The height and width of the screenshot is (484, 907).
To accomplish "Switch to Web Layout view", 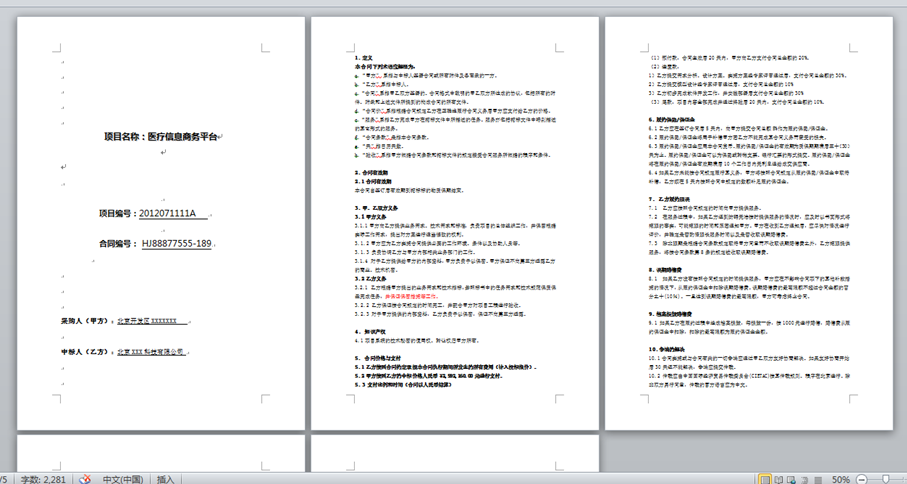I will click(791, 479).
